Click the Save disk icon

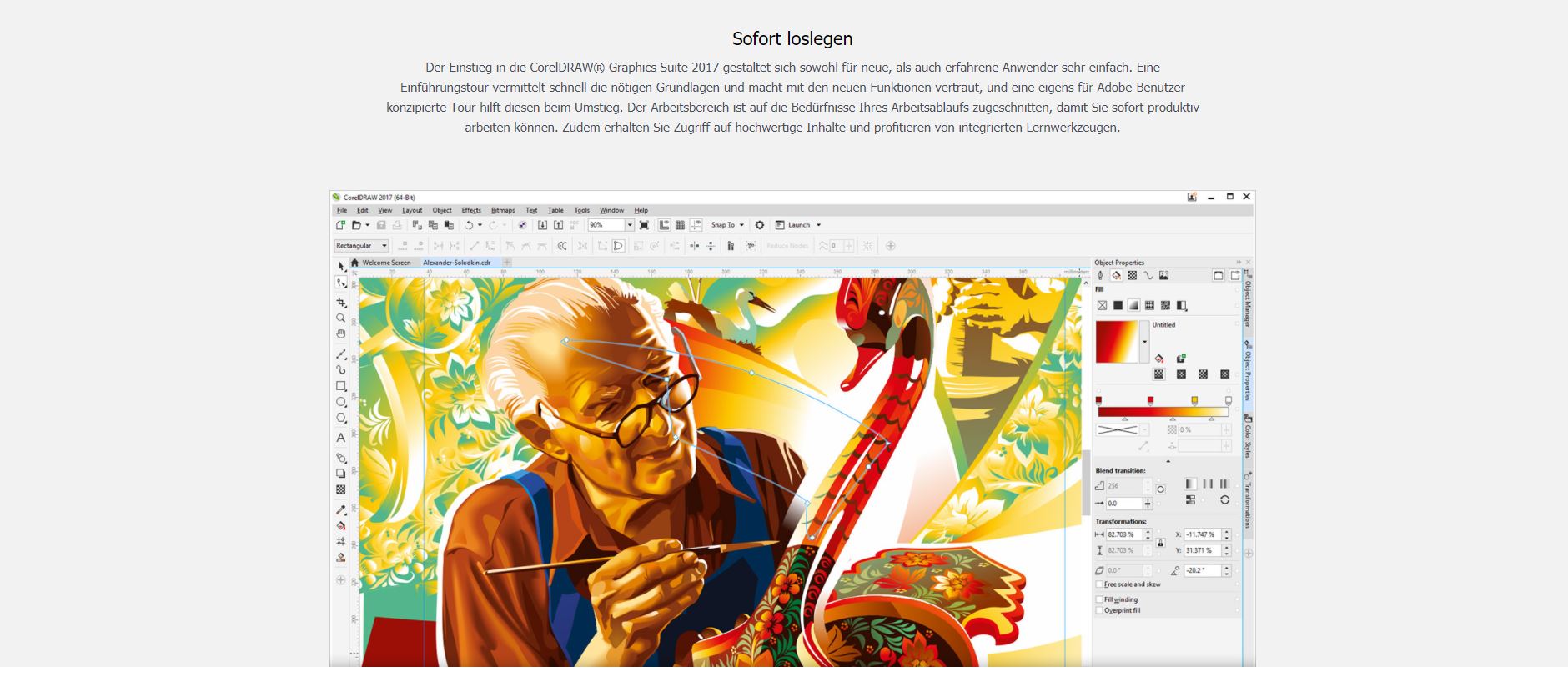tap(381, 225)
